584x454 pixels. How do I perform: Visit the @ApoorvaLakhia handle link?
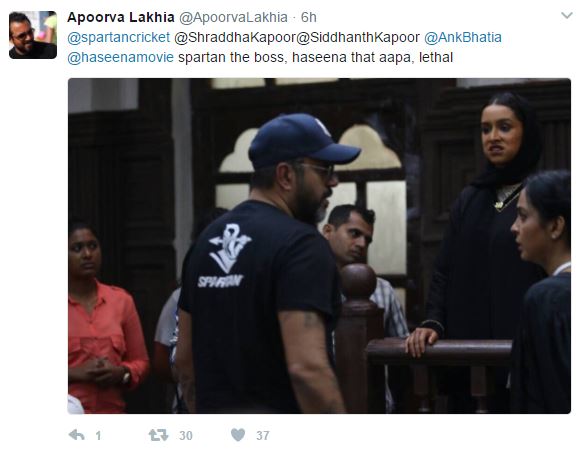(x=233, y=17)
